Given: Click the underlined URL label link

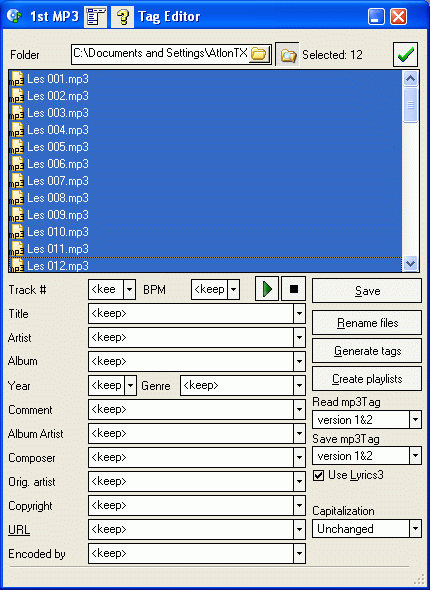Looking at the screenshot, I should (x=19, y=530).
